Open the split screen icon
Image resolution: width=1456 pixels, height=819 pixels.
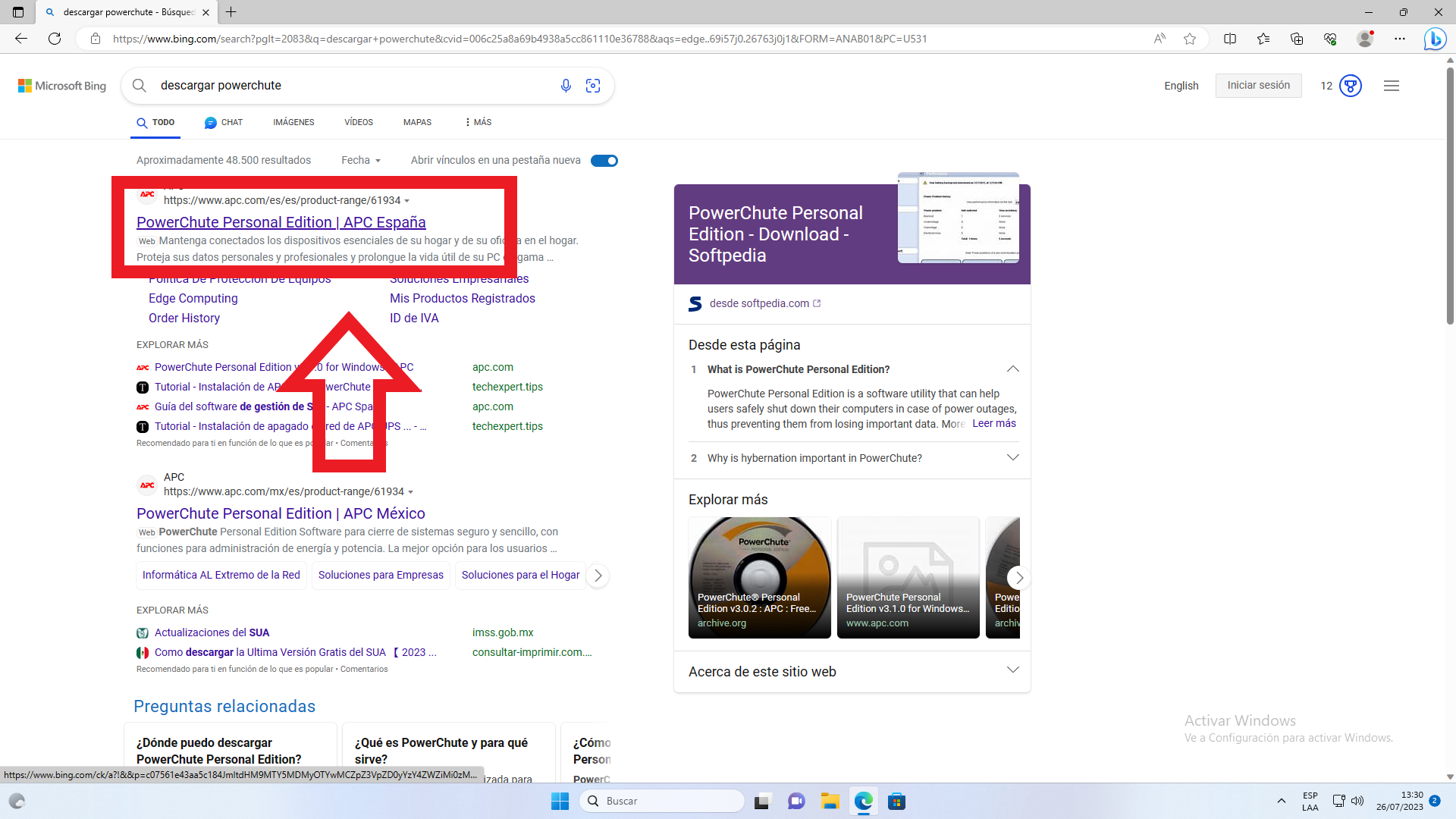(1230, 39)
